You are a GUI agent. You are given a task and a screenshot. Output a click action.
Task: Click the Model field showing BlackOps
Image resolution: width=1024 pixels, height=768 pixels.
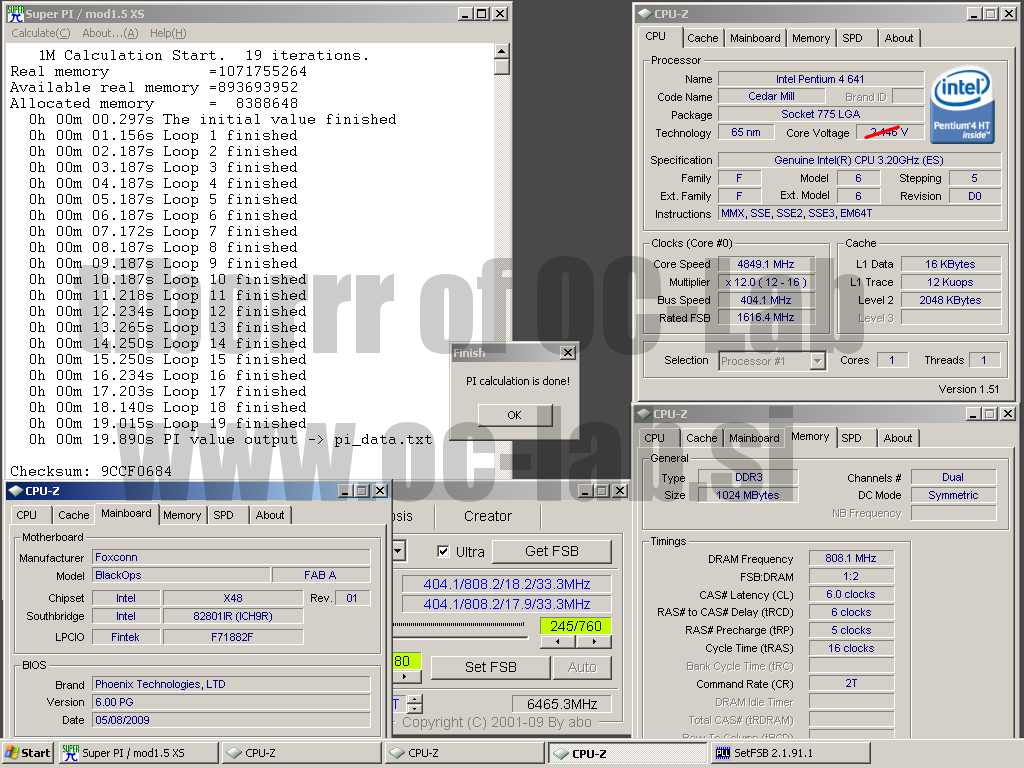(x=182, y=575)
